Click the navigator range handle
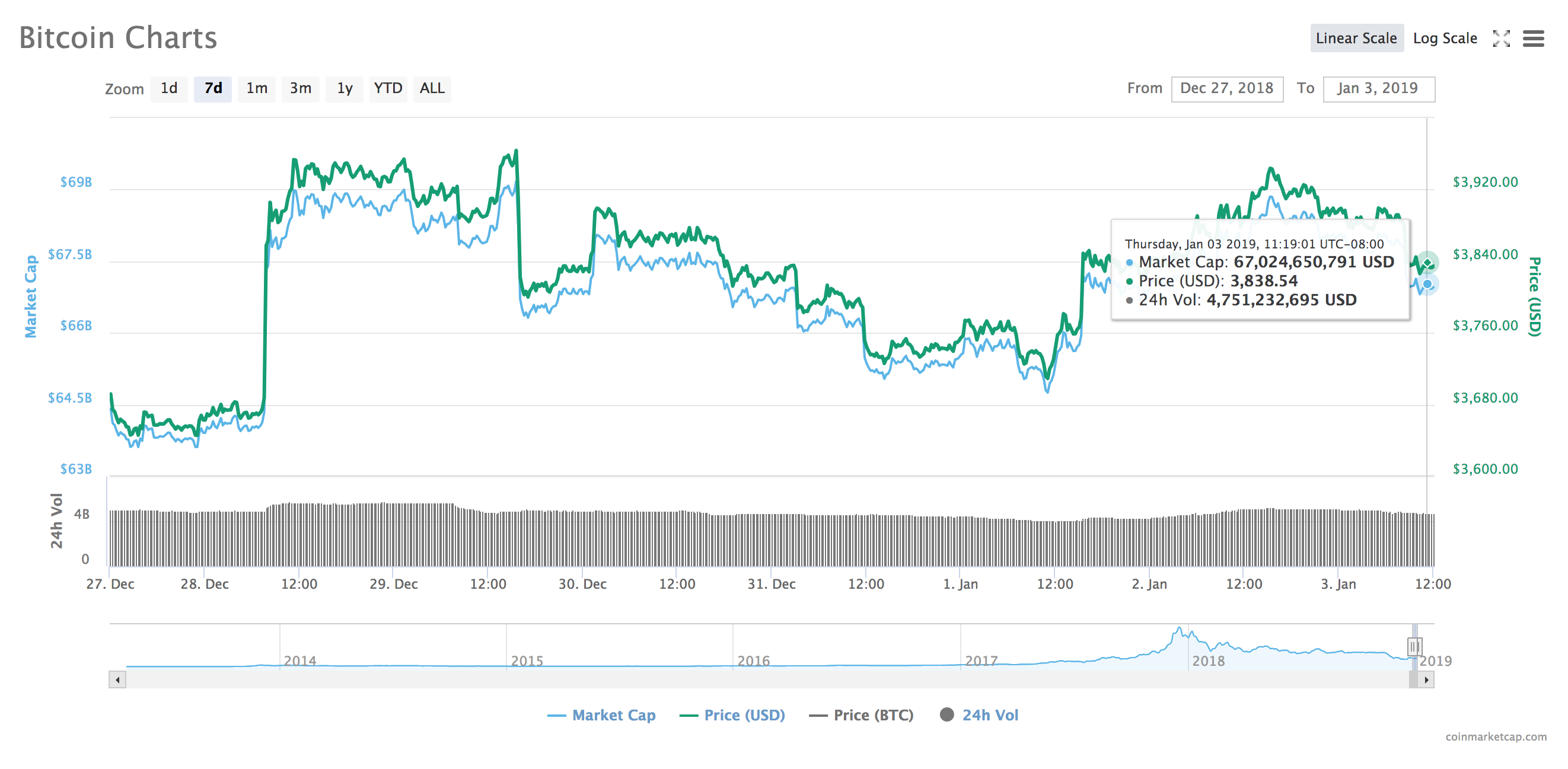The height and width of the screenshot is (769, 1568). [1413, 646]
